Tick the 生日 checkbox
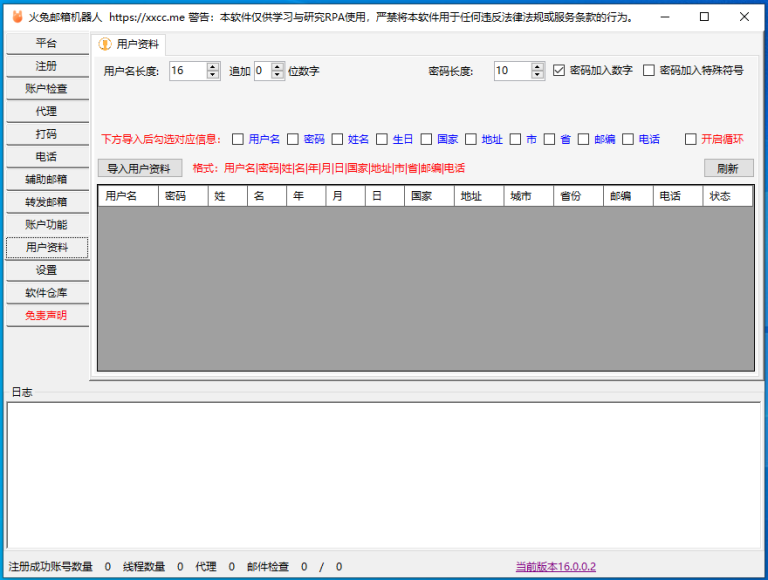This screenshot has height=580, width=768. (x=382, y=139)
